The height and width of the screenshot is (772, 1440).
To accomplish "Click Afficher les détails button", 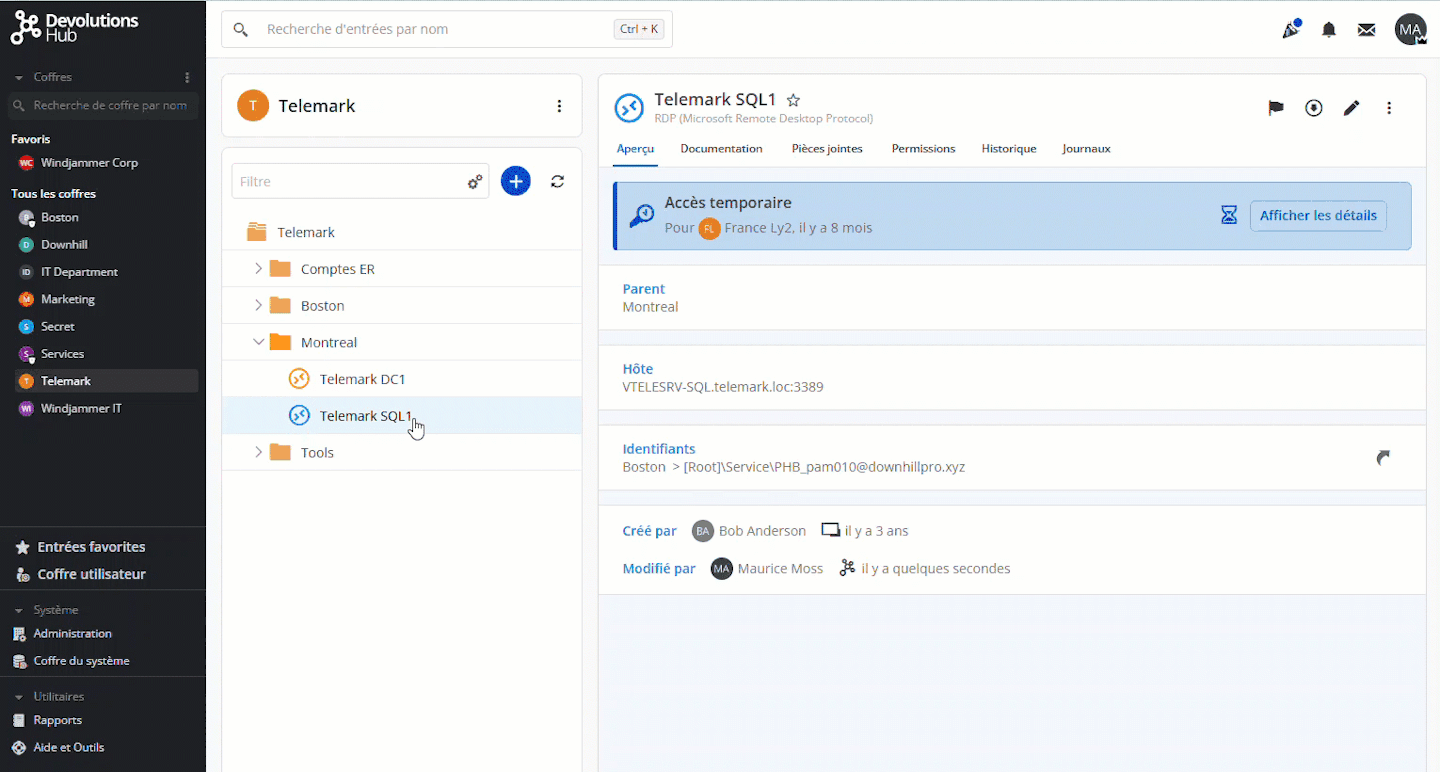I will (1317, 215).
